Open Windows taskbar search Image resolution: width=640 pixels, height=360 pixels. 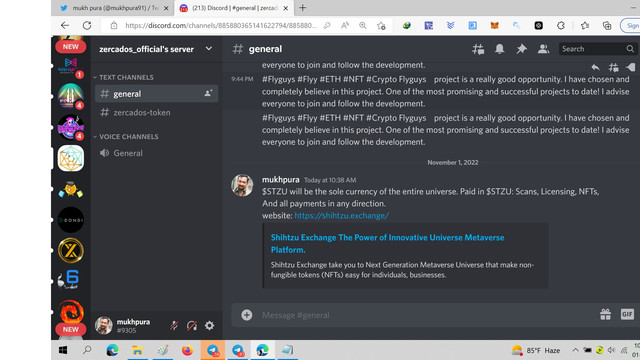pos(87,350)
